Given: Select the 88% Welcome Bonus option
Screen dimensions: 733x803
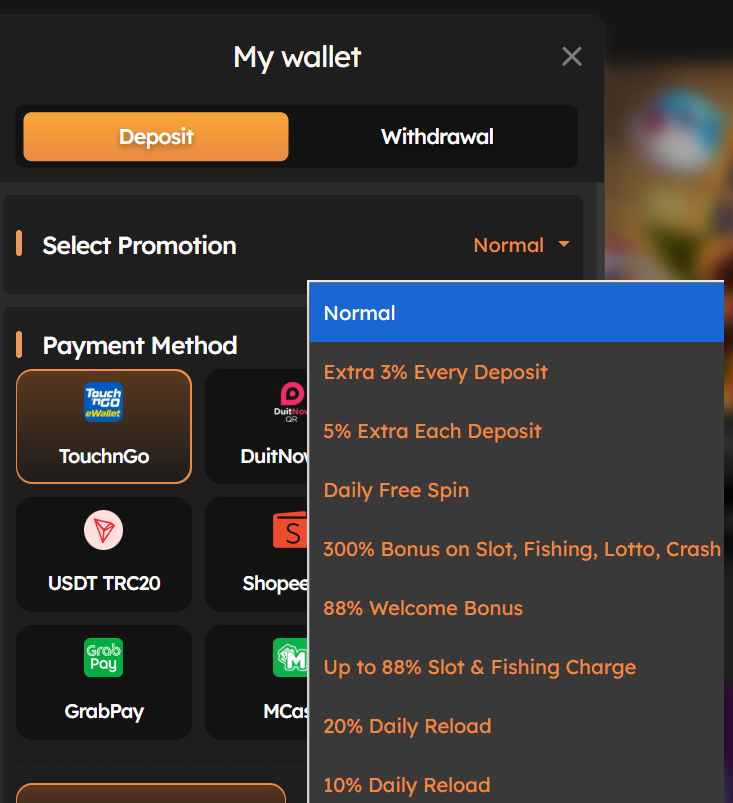Looking at the screenshot, I should (x=516, y=608).
